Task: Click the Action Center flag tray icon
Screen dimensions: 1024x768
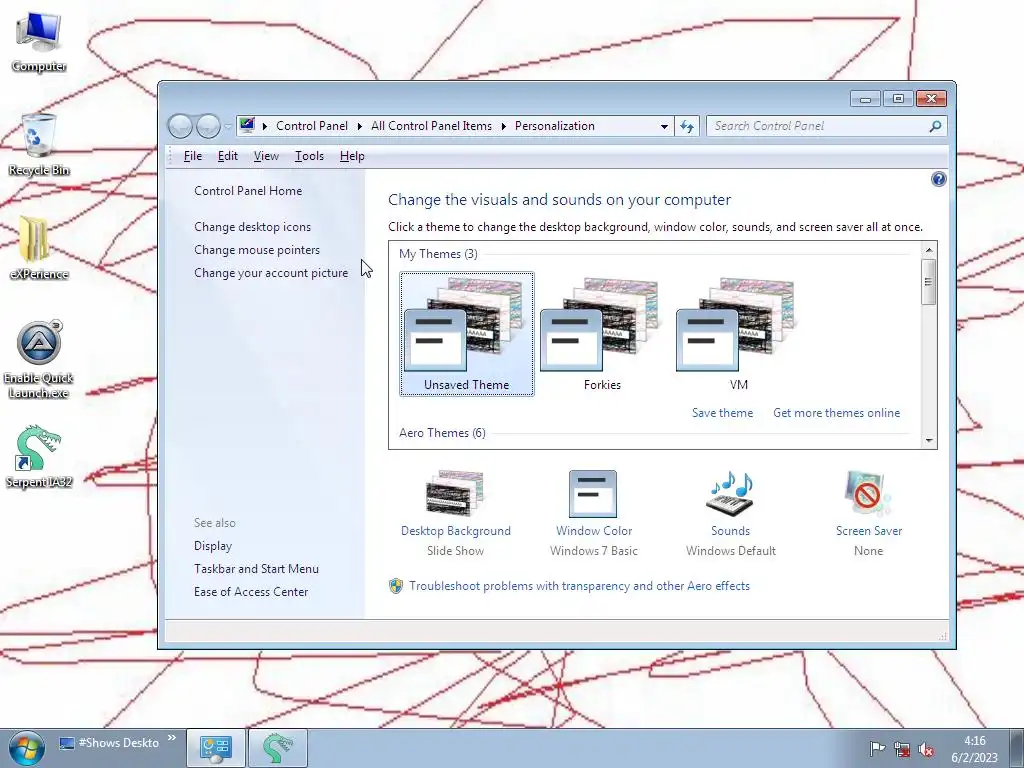Action: (x=877, y=749)
